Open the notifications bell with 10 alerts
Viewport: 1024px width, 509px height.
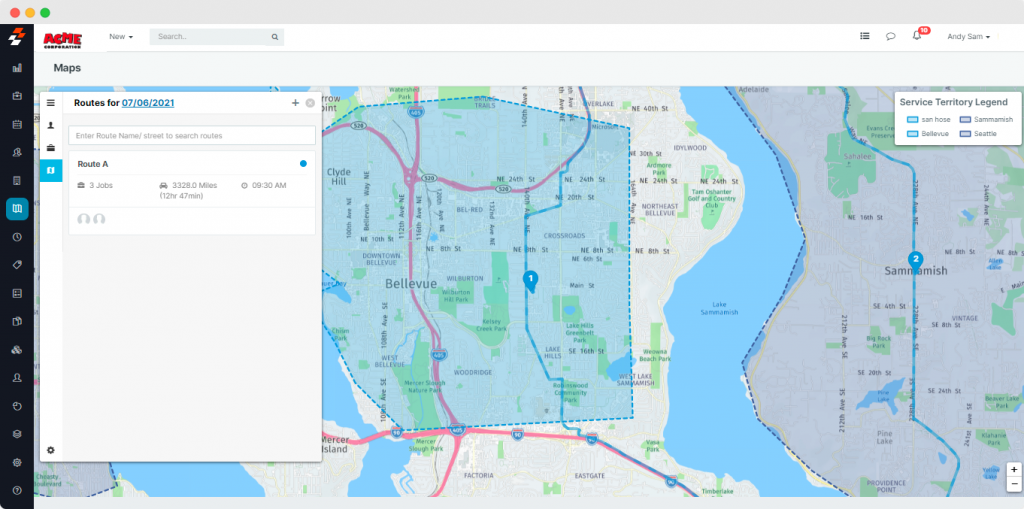pyautogui.click(x=917, y=37)
